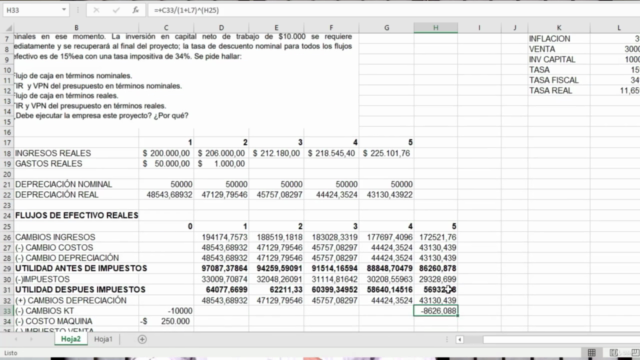This screenshot has width=640, height=360.
Task: Select all cells via corner triangle
Action: [8, 28]
